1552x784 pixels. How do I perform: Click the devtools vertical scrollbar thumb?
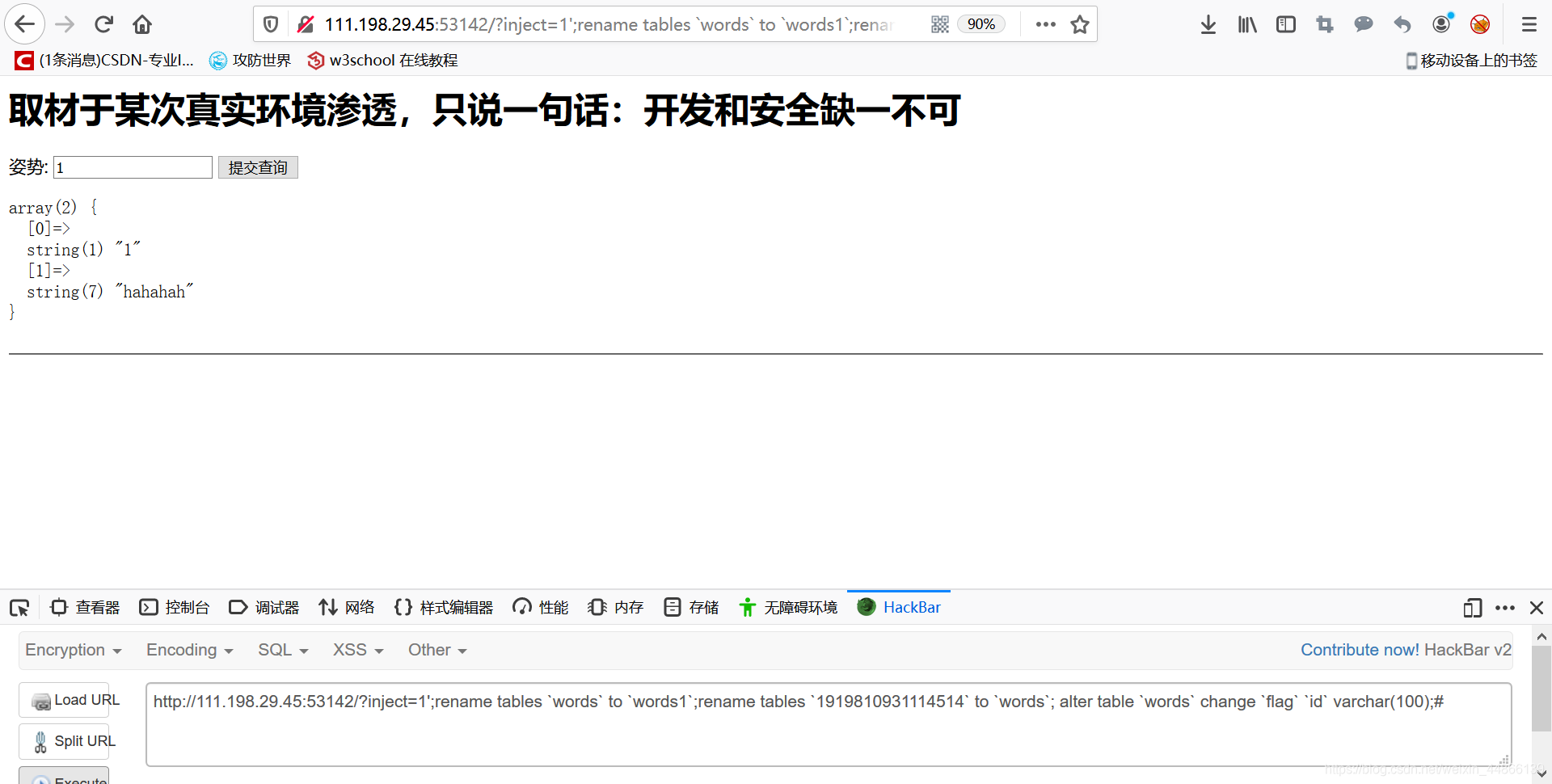tap(1541, 689)
